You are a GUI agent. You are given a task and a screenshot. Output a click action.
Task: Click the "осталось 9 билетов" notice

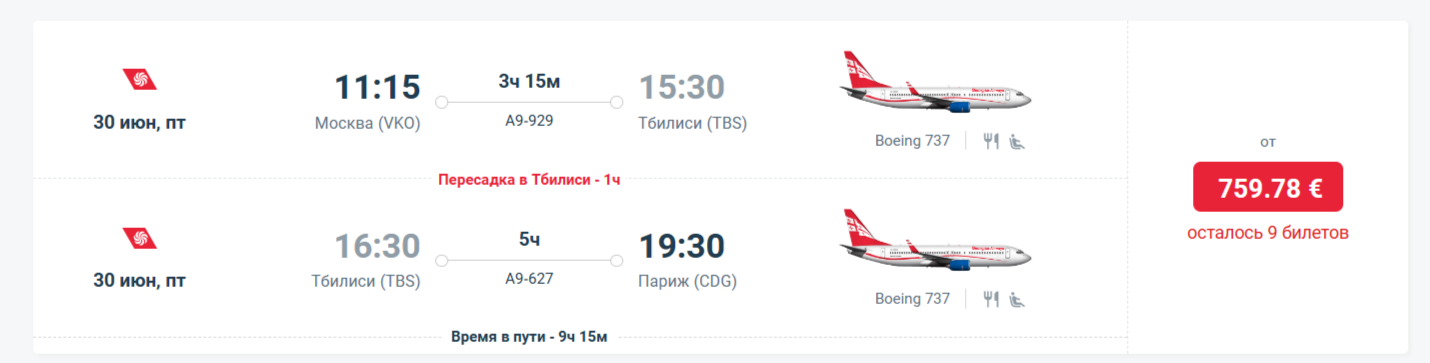click(x=1268, y=233)
